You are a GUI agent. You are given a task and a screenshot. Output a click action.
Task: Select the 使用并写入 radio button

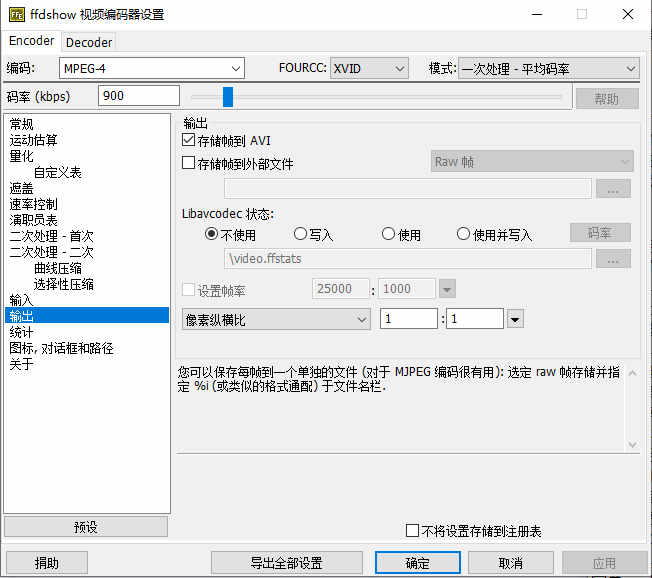pyautogui.click(x=463, y=234)
